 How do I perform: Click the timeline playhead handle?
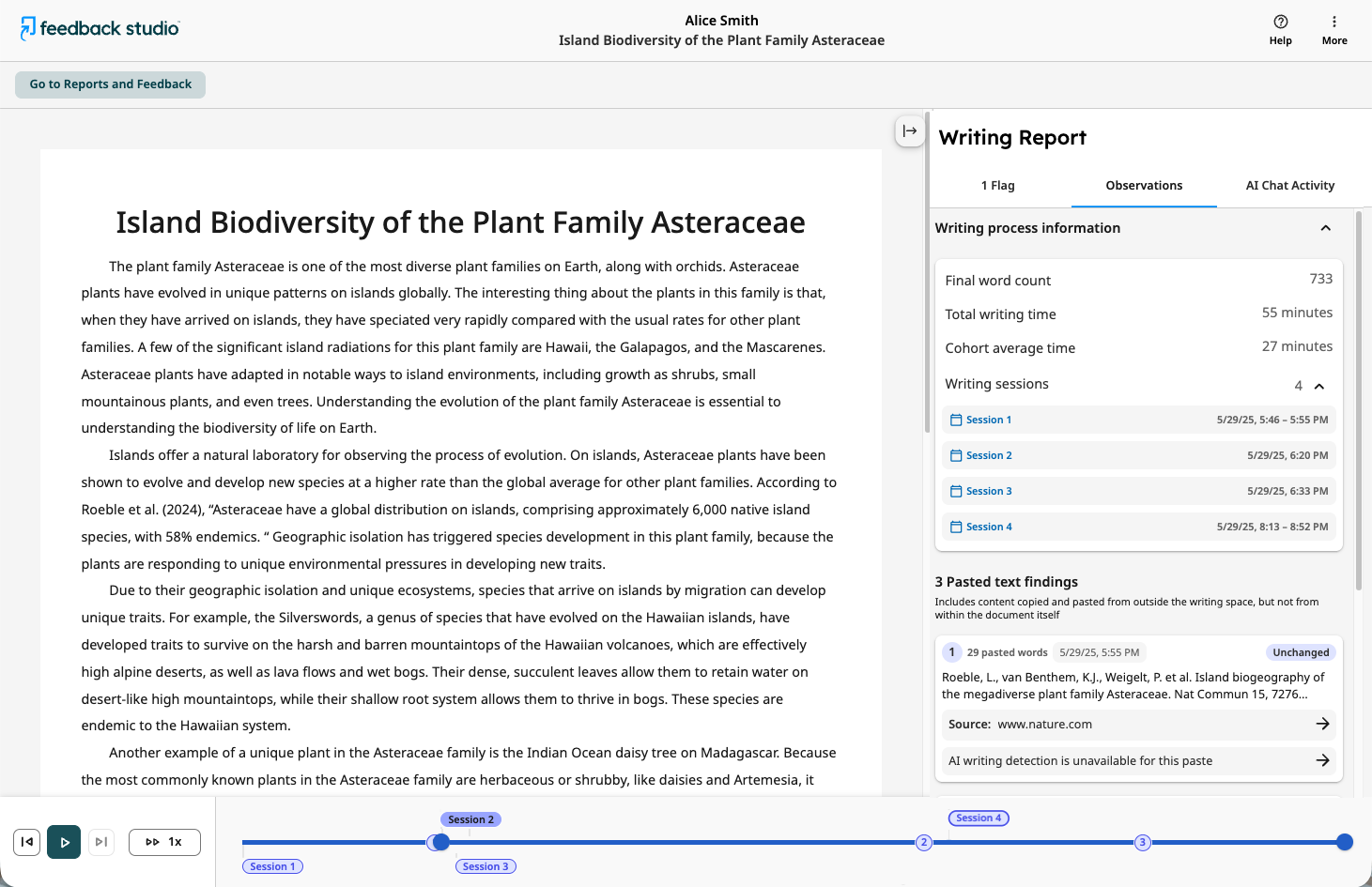(439, 842)
